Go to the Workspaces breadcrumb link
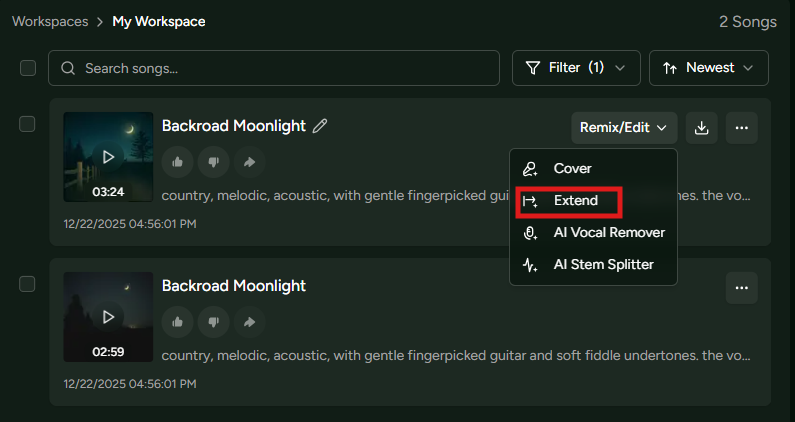Screen dimensions: 795x422 [x=47, y=21]
